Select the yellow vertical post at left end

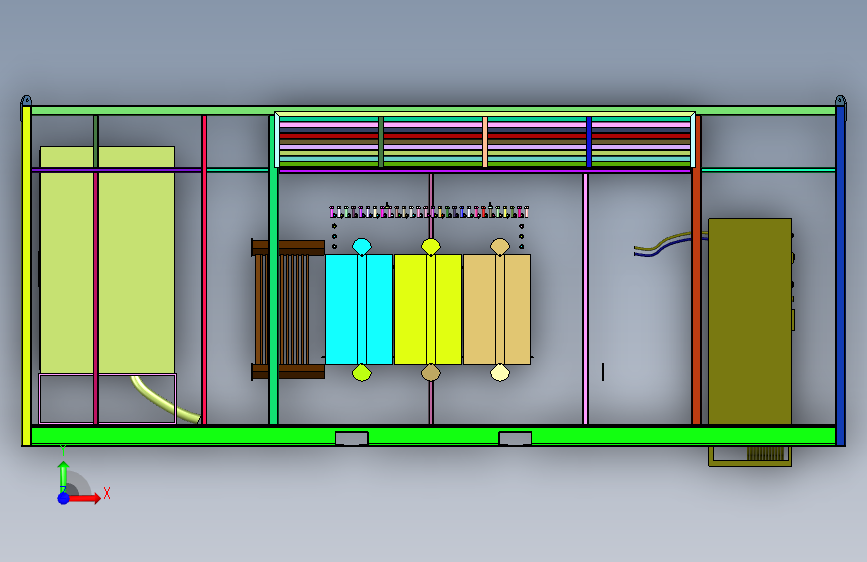point(26,275)
